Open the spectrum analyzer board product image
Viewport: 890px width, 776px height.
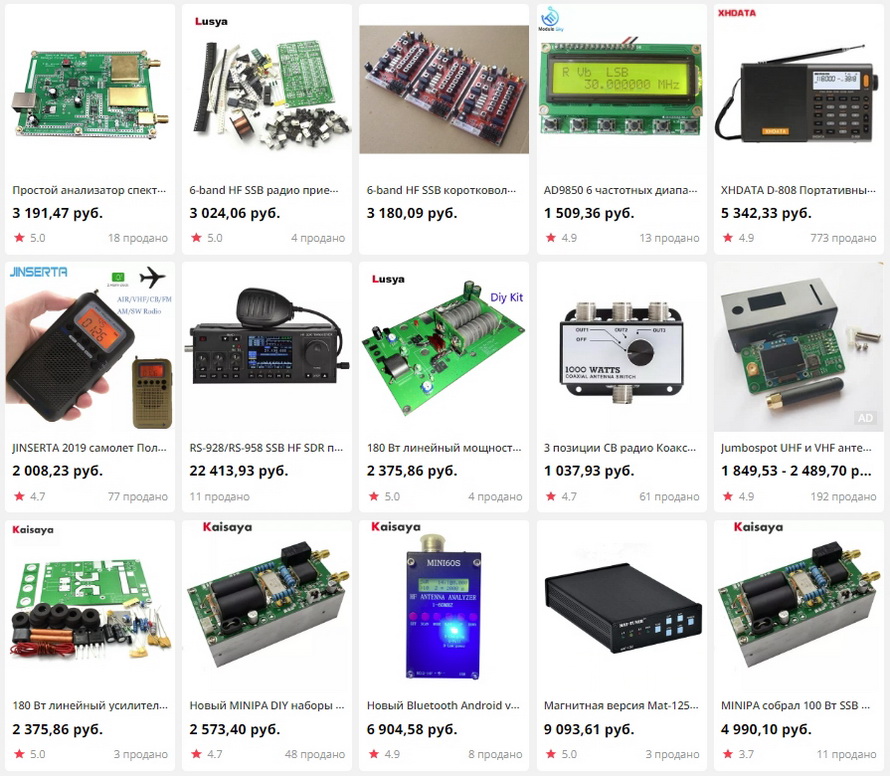90,93
